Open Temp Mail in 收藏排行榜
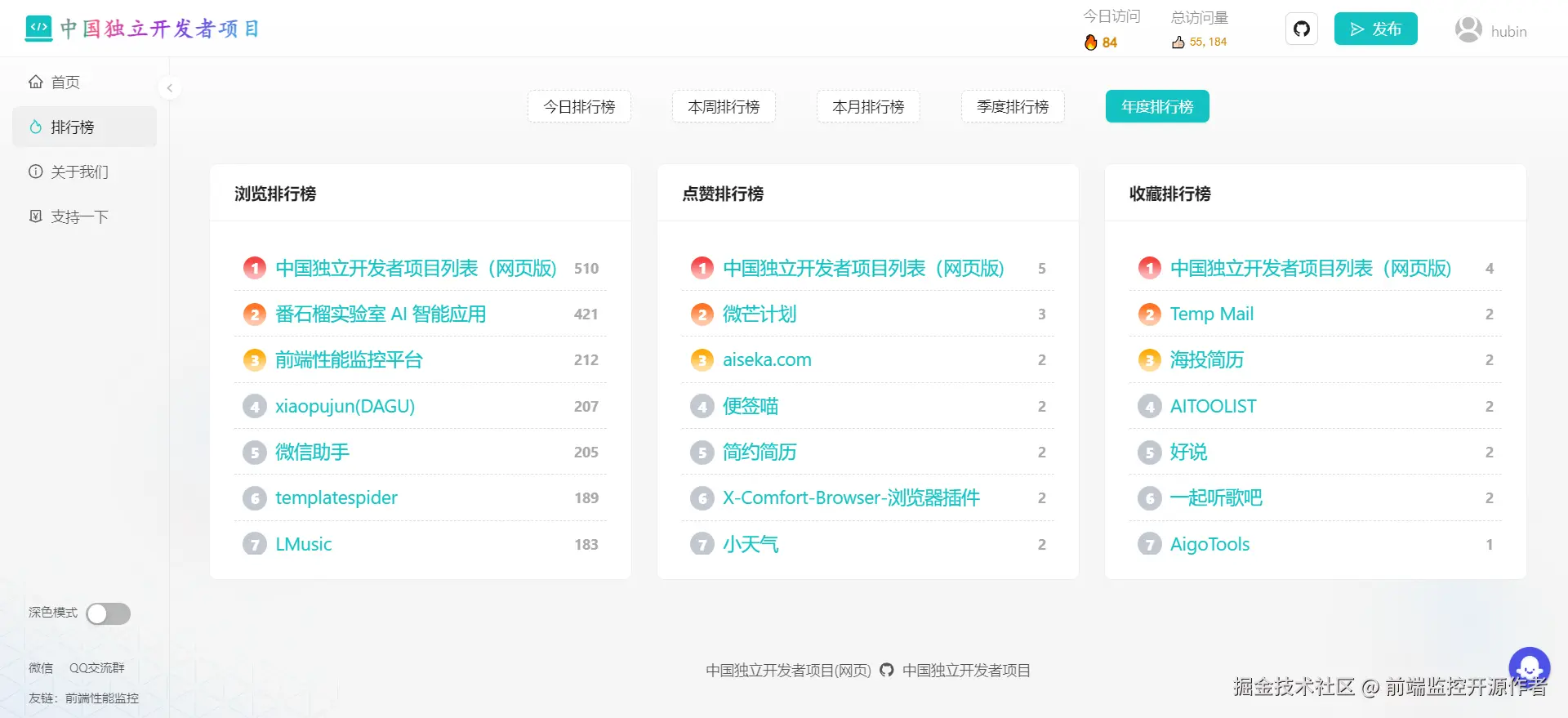 click(x=1211, y=314)
